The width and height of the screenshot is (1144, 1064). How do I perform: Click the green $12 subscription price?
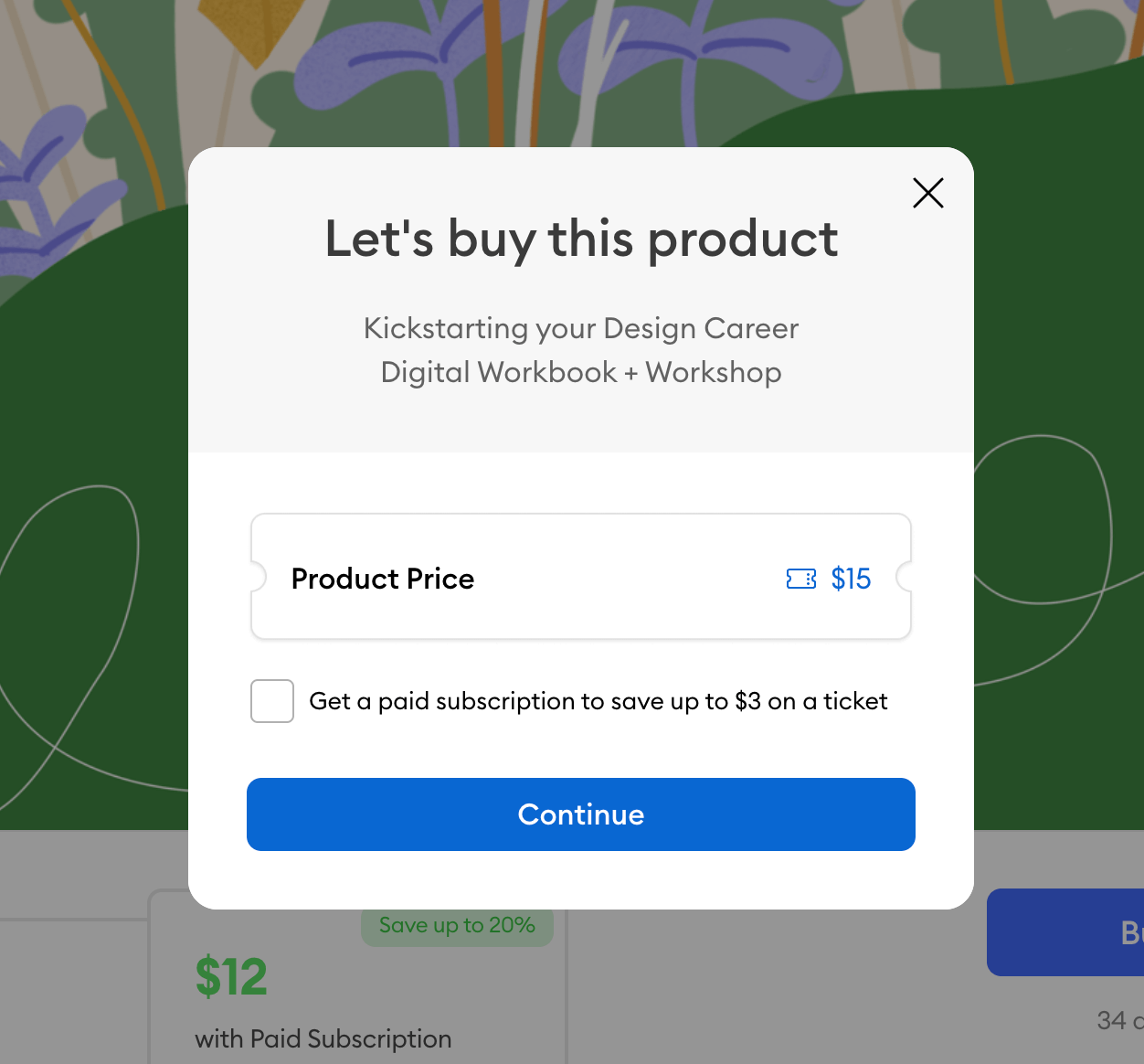coord(231,976)
